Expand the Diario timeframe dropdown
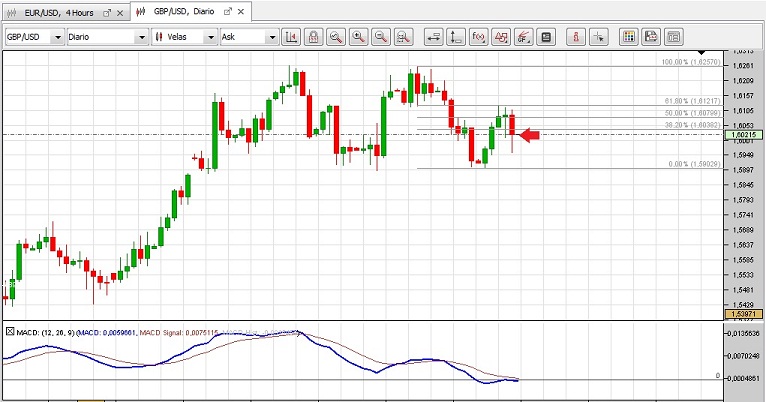Screen dimensions: 766x402 pos(141,37)
